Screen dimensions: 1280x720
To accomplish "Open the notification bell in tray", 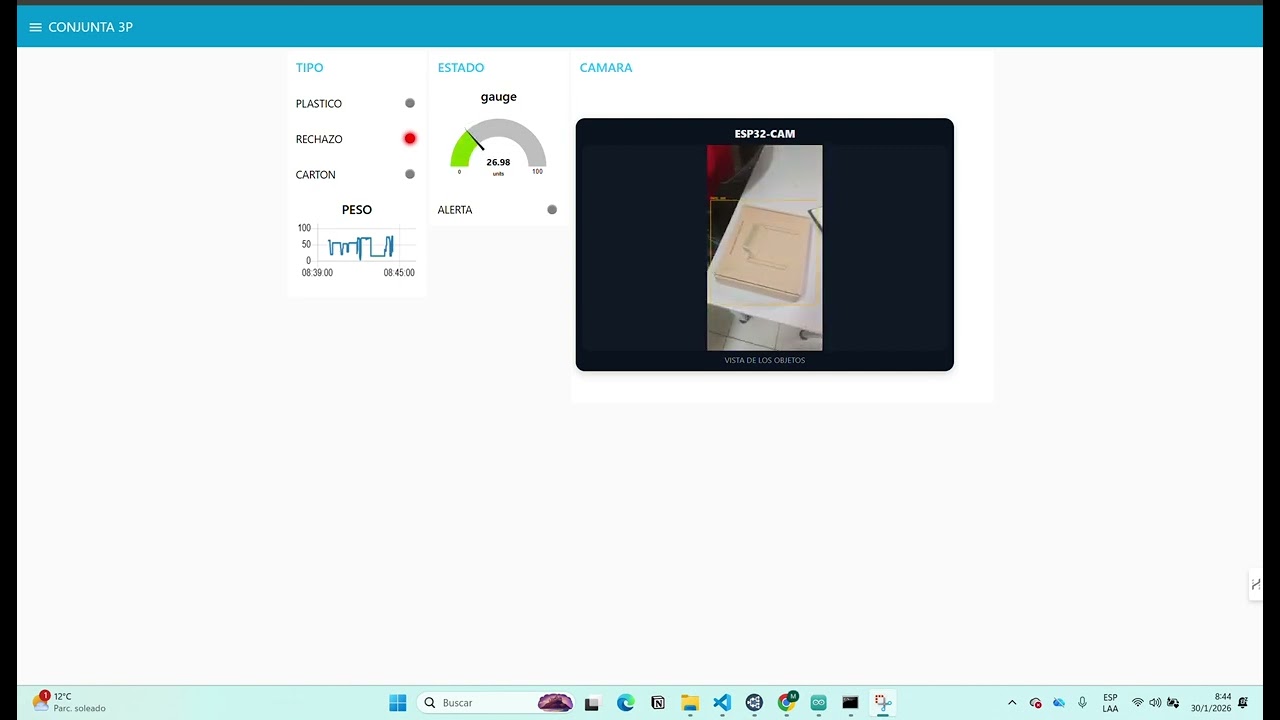I will coord(1243,703).
